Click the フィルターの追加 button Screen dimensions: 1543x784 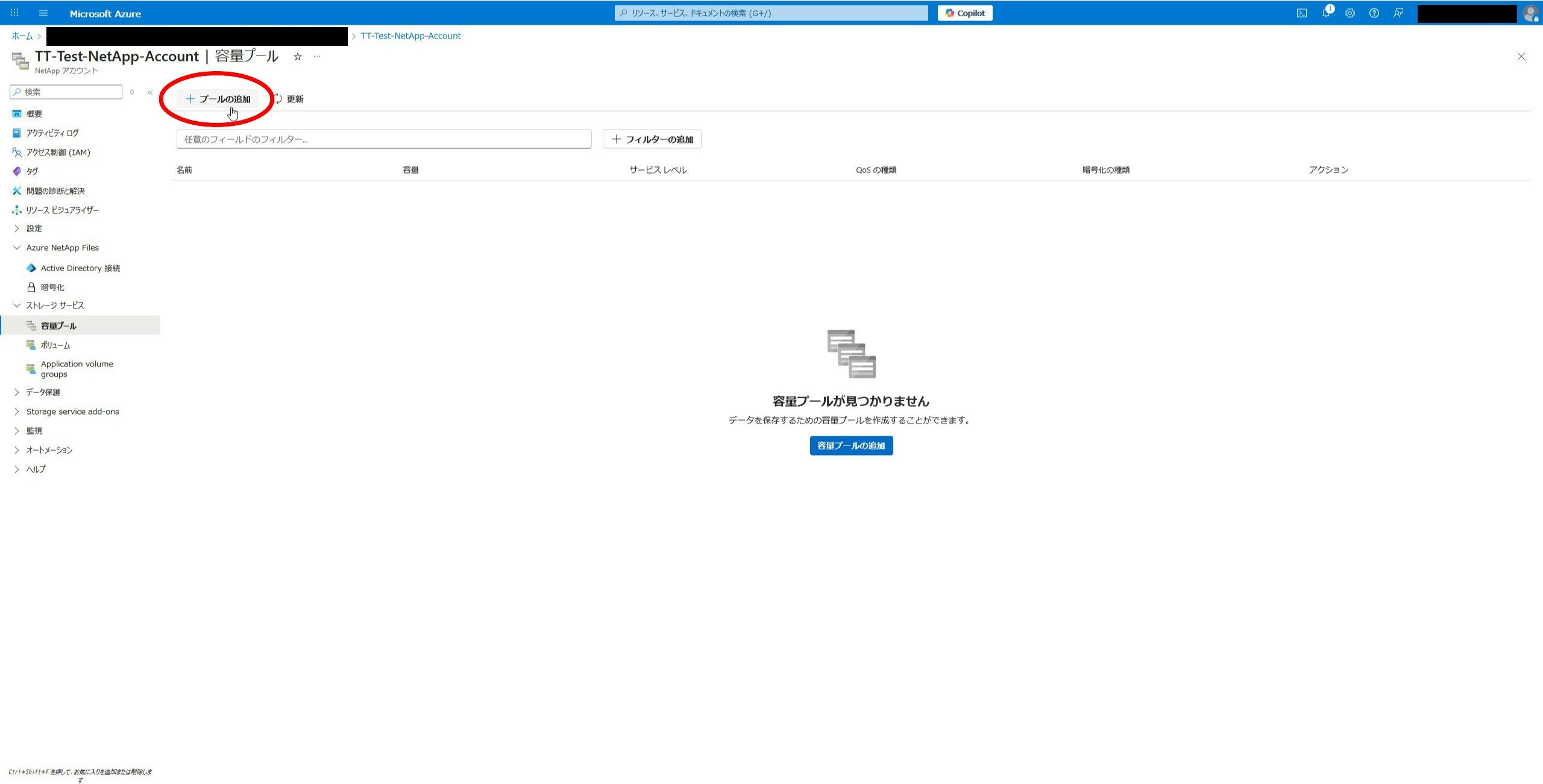[x=652, y=139]
